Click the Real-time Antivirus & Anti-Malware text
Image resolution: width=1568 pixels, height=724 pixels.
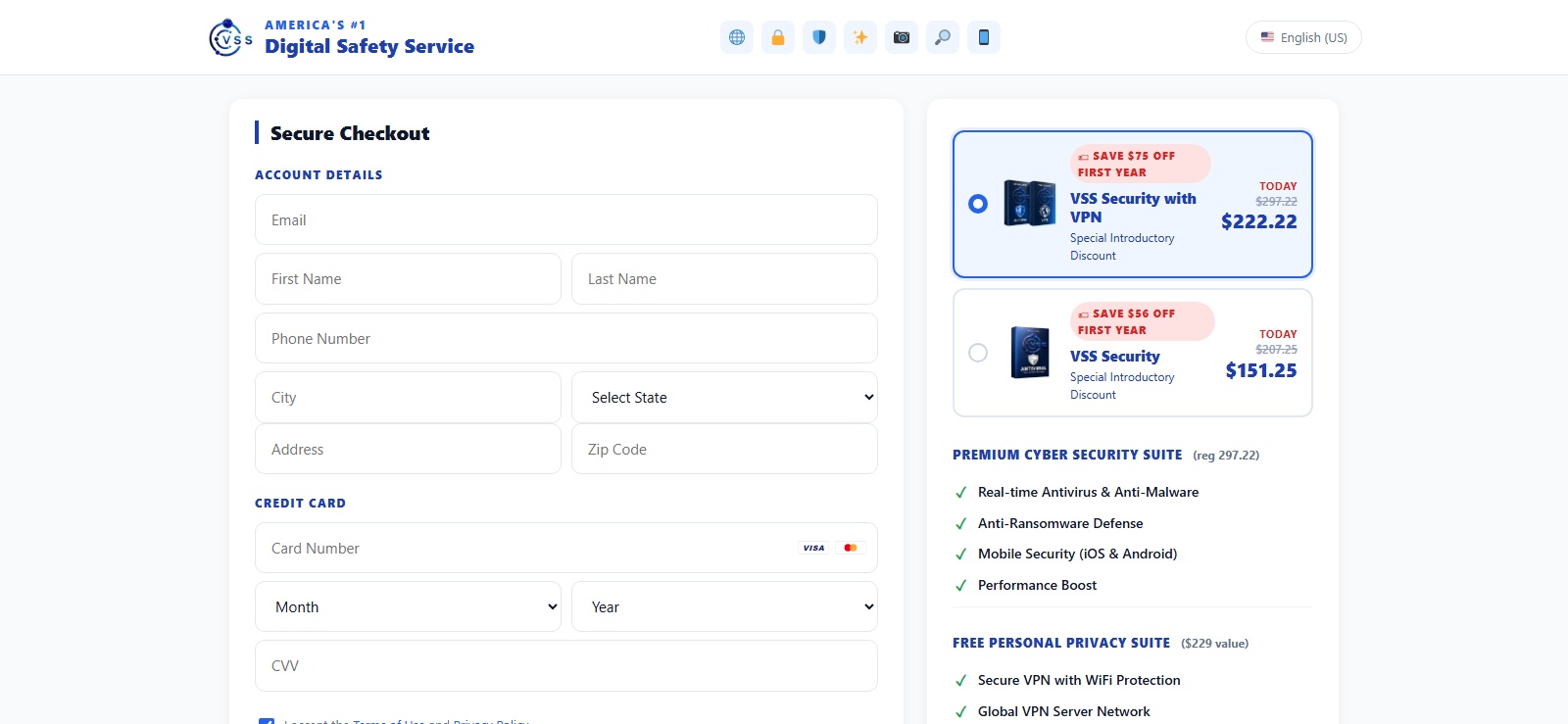click(x=1088, y=493)
